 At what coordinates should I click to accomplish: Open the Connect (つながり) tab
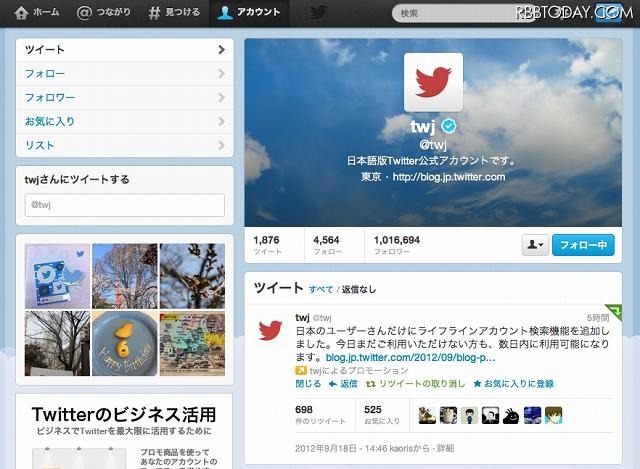pyautogui.click(x=104, y=13)
